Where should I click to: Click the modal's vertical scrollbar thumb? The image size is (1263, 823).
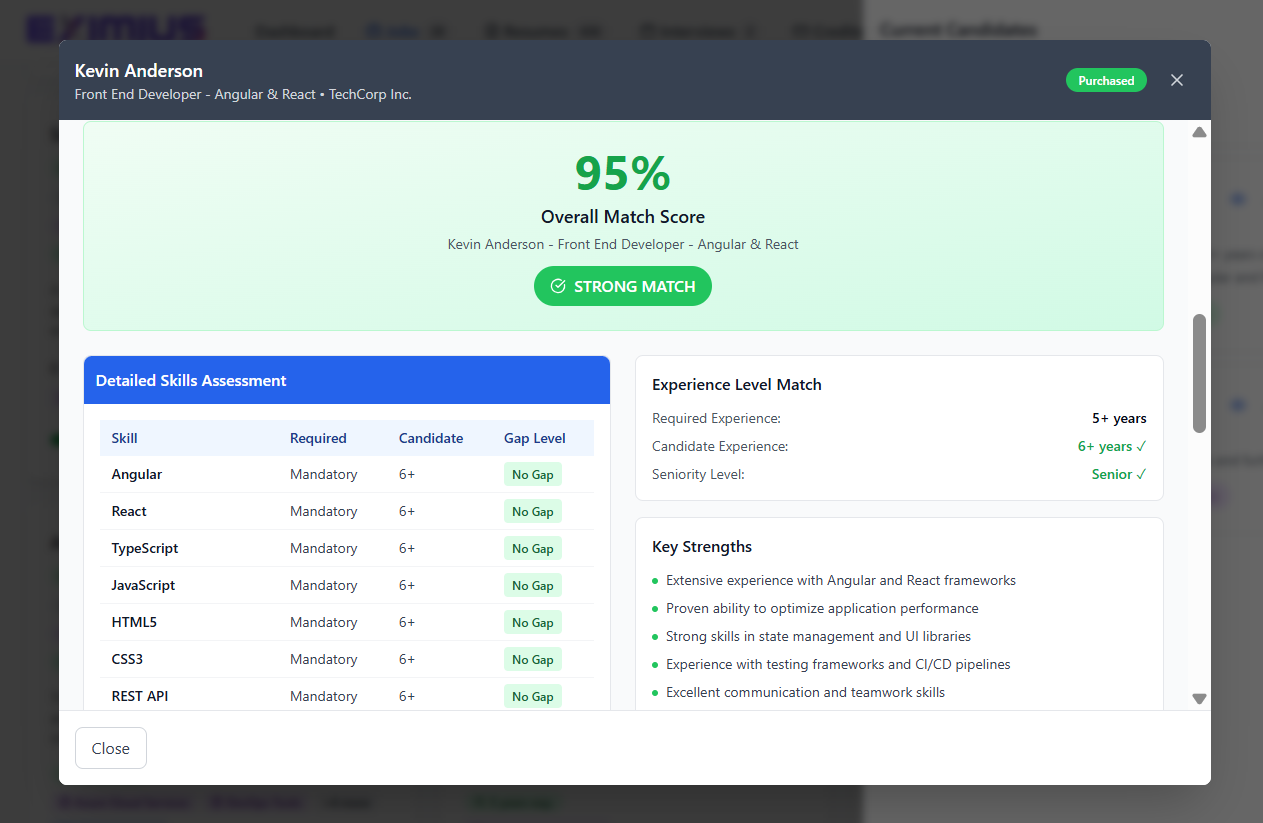tap(1199, 373)
